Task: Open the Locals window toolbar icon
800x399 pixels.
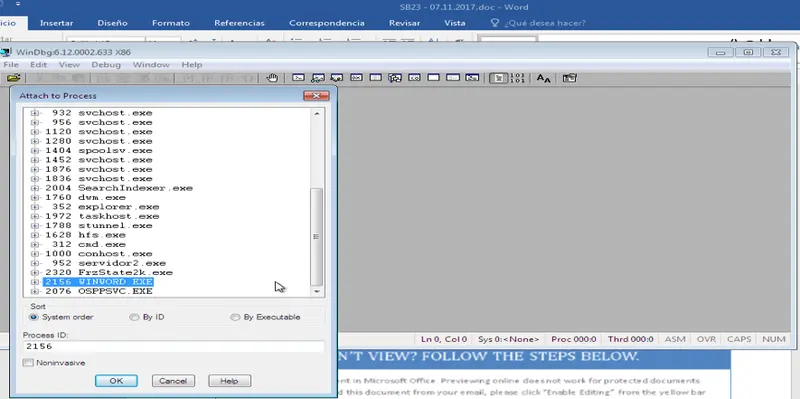Action: [337, 78]
